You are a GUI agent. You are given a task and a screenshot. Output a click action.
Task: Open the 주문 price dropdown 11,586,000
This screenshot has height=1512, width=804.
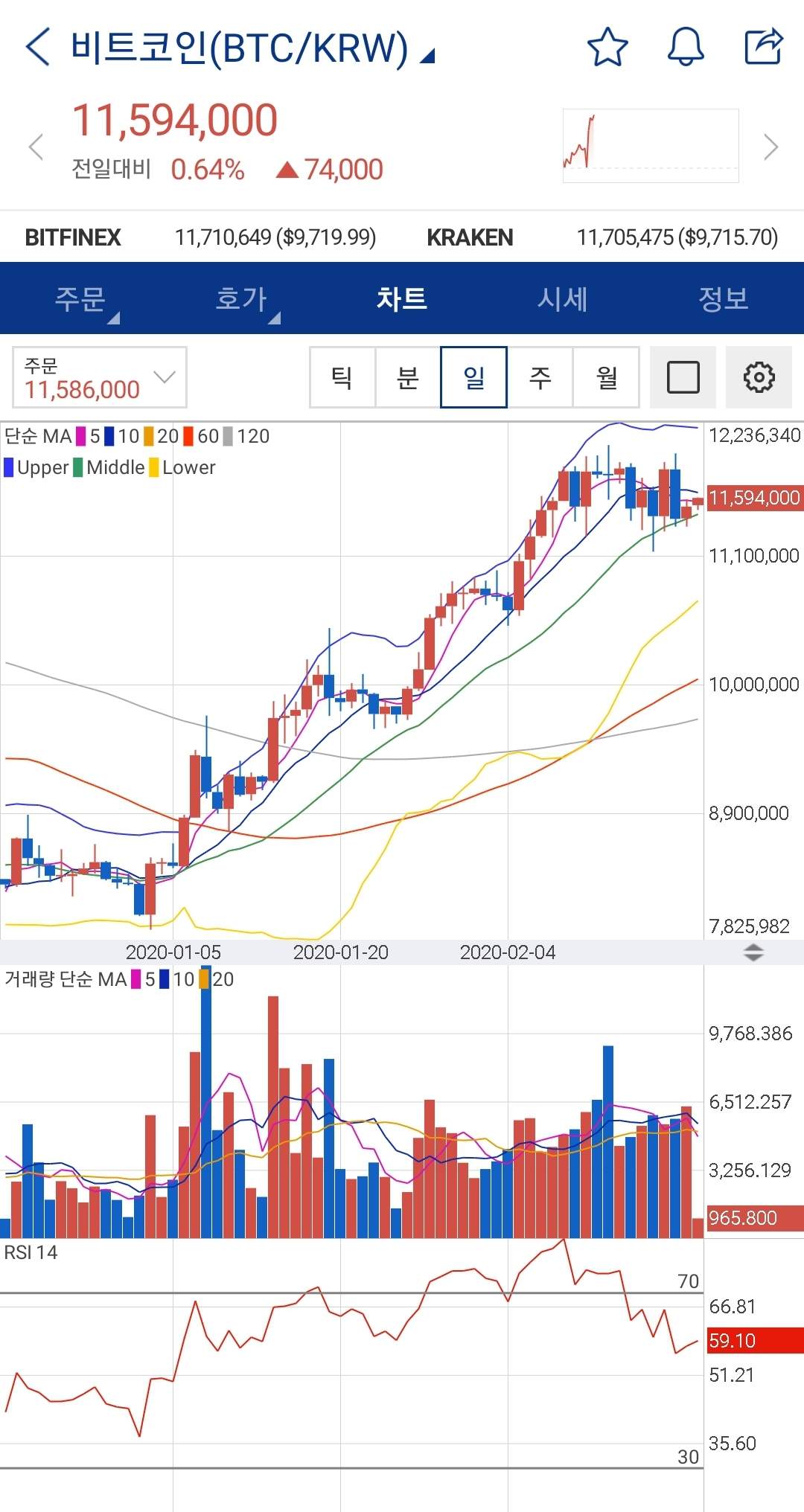100,377
